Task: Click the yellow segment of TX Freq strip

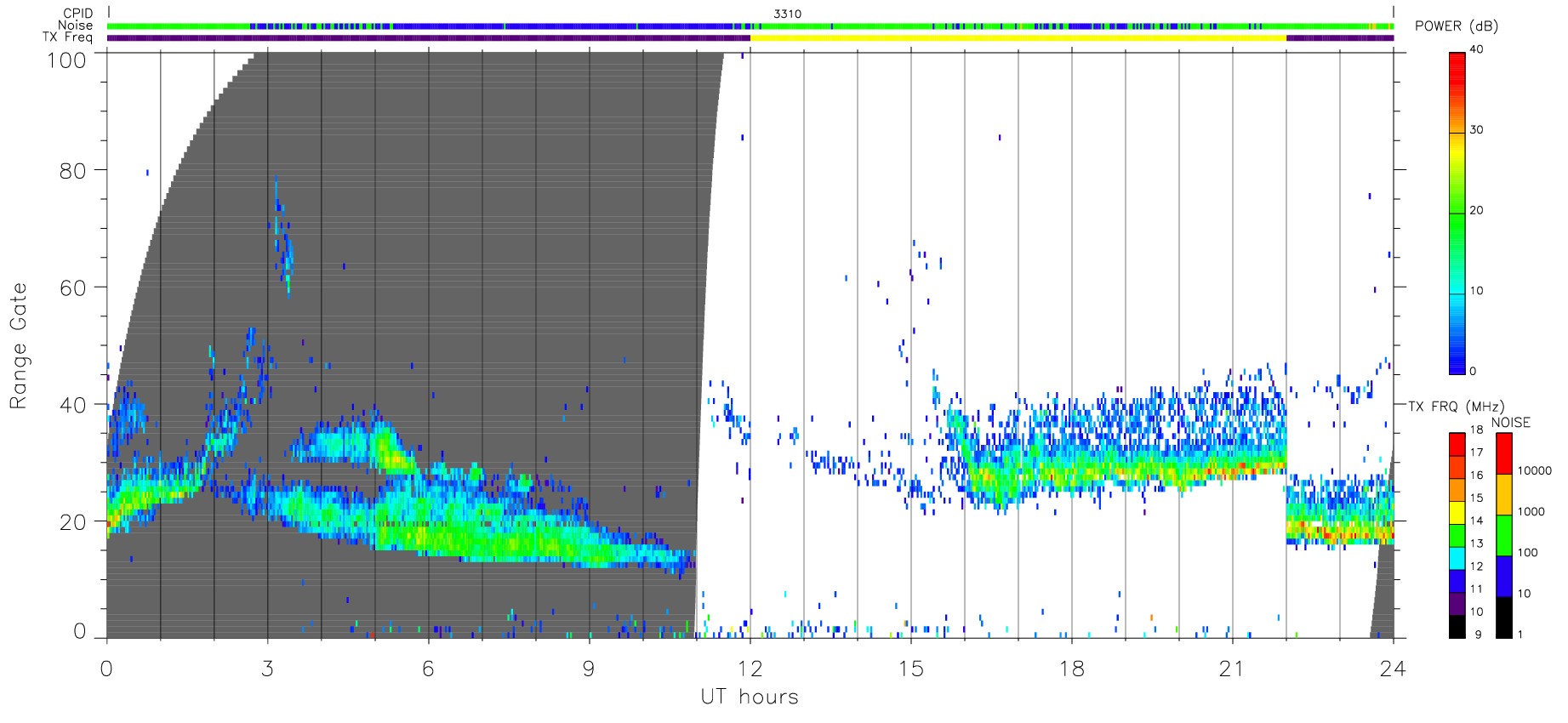Action: pyautogui.click(x=1018, y=37)
